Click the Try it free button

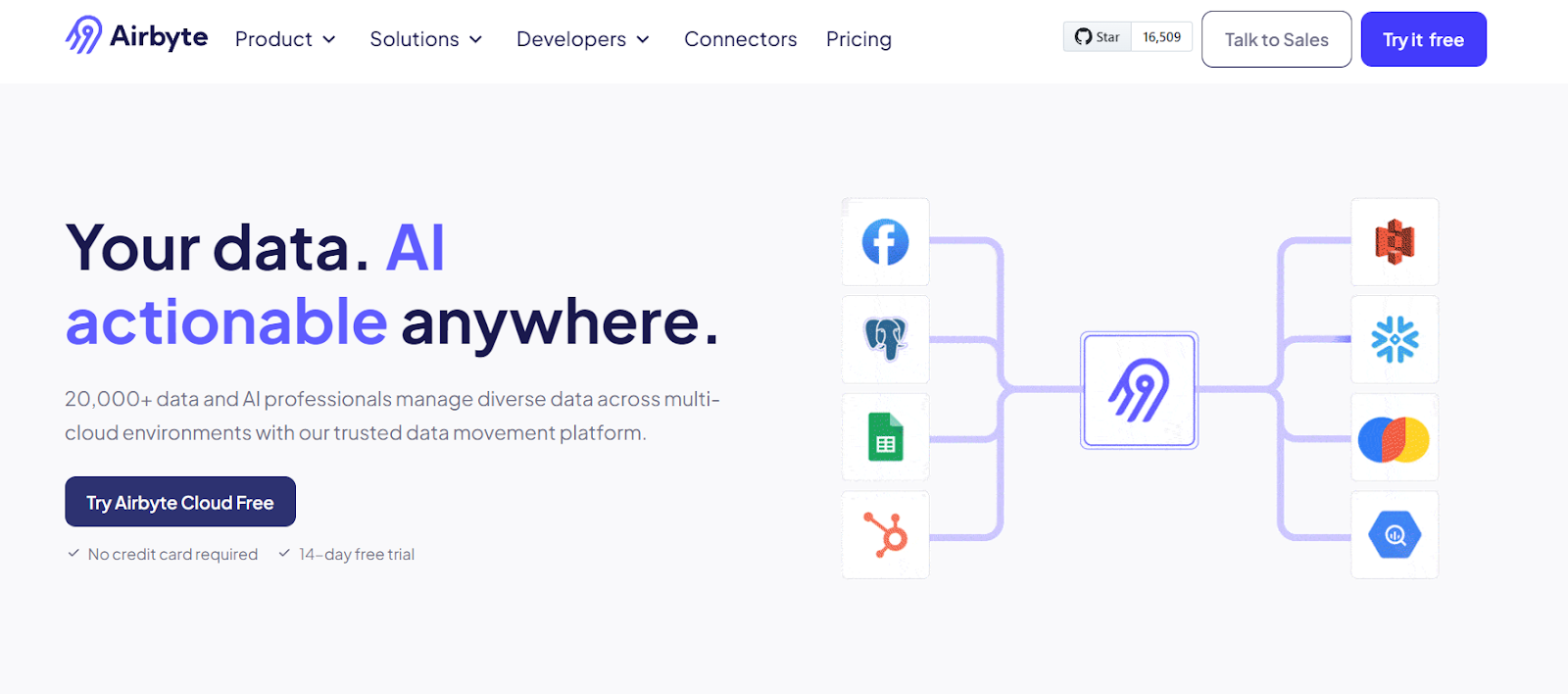1424,39
